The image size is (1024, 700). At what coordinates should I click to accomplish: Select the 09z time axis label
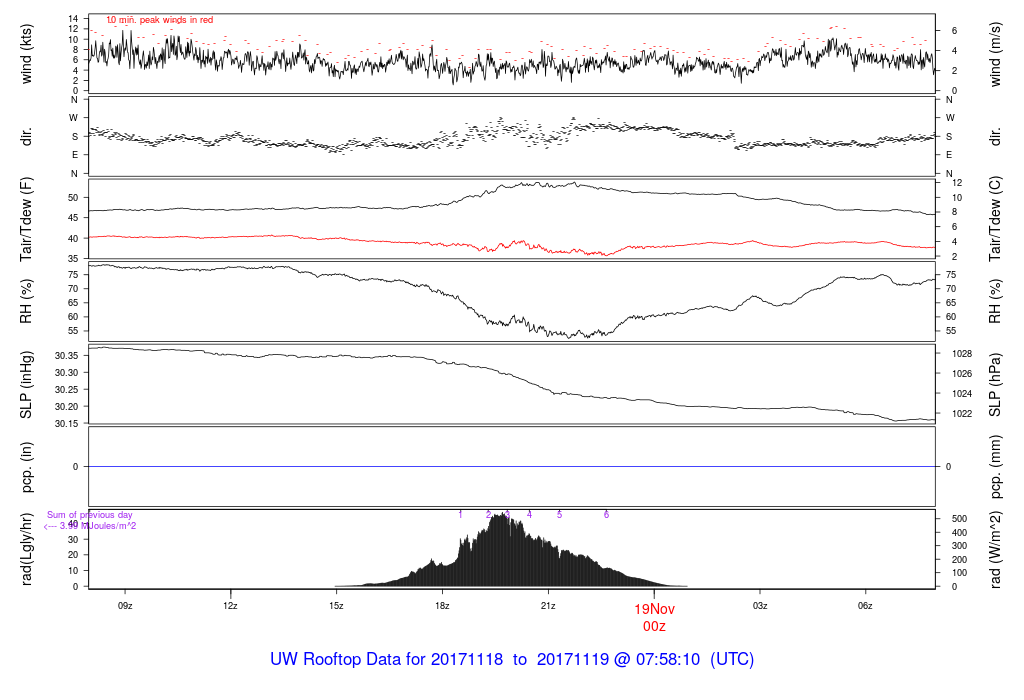point(125,606)
